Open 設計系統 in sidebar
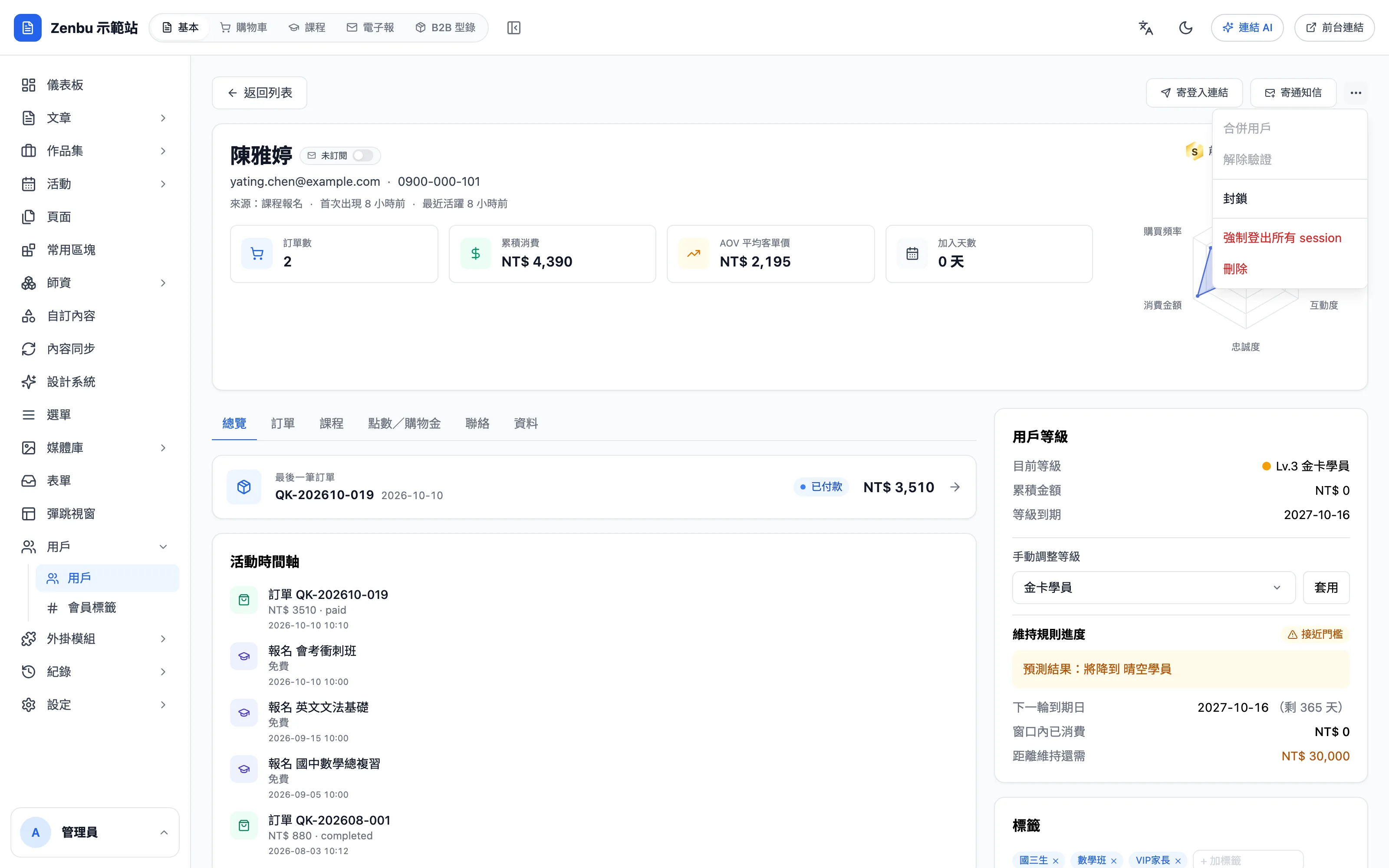The image size is (1389, 868). (95, 382)
